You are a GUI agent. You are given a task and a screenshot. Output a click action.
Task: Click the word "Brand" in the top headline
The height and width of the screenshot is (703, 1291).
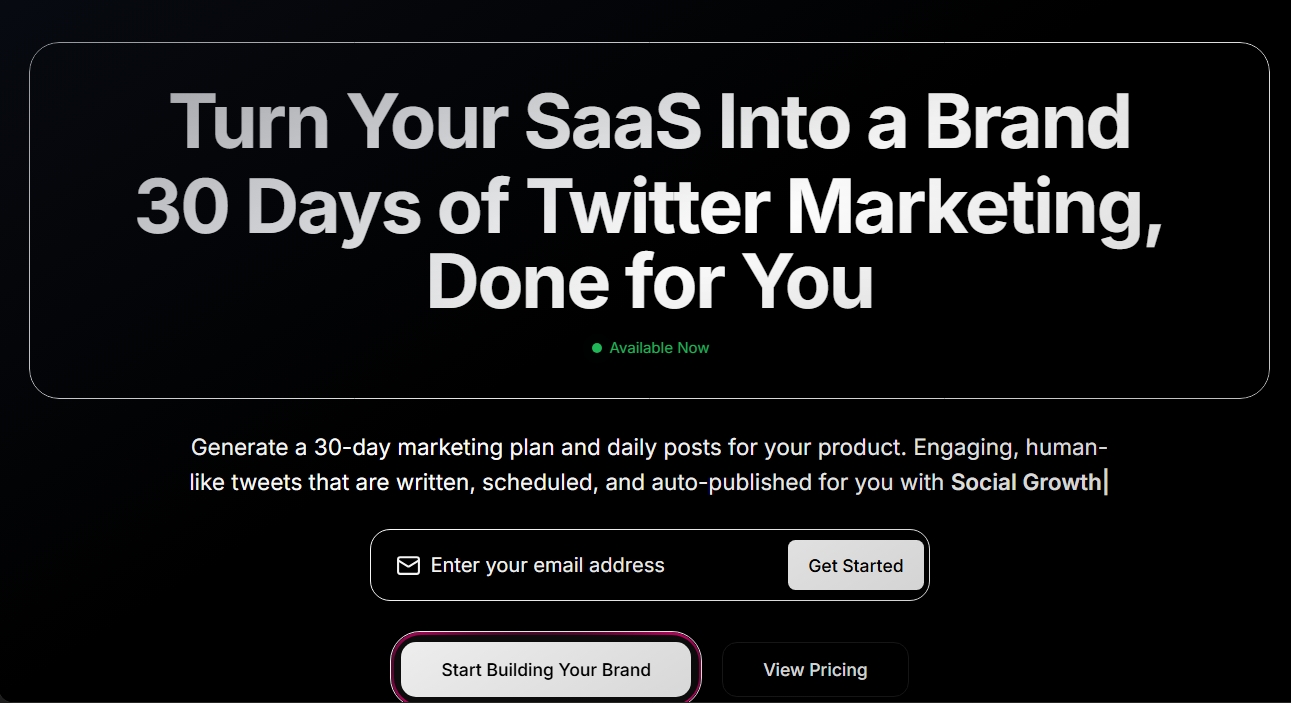click(x=1027, y=123)
